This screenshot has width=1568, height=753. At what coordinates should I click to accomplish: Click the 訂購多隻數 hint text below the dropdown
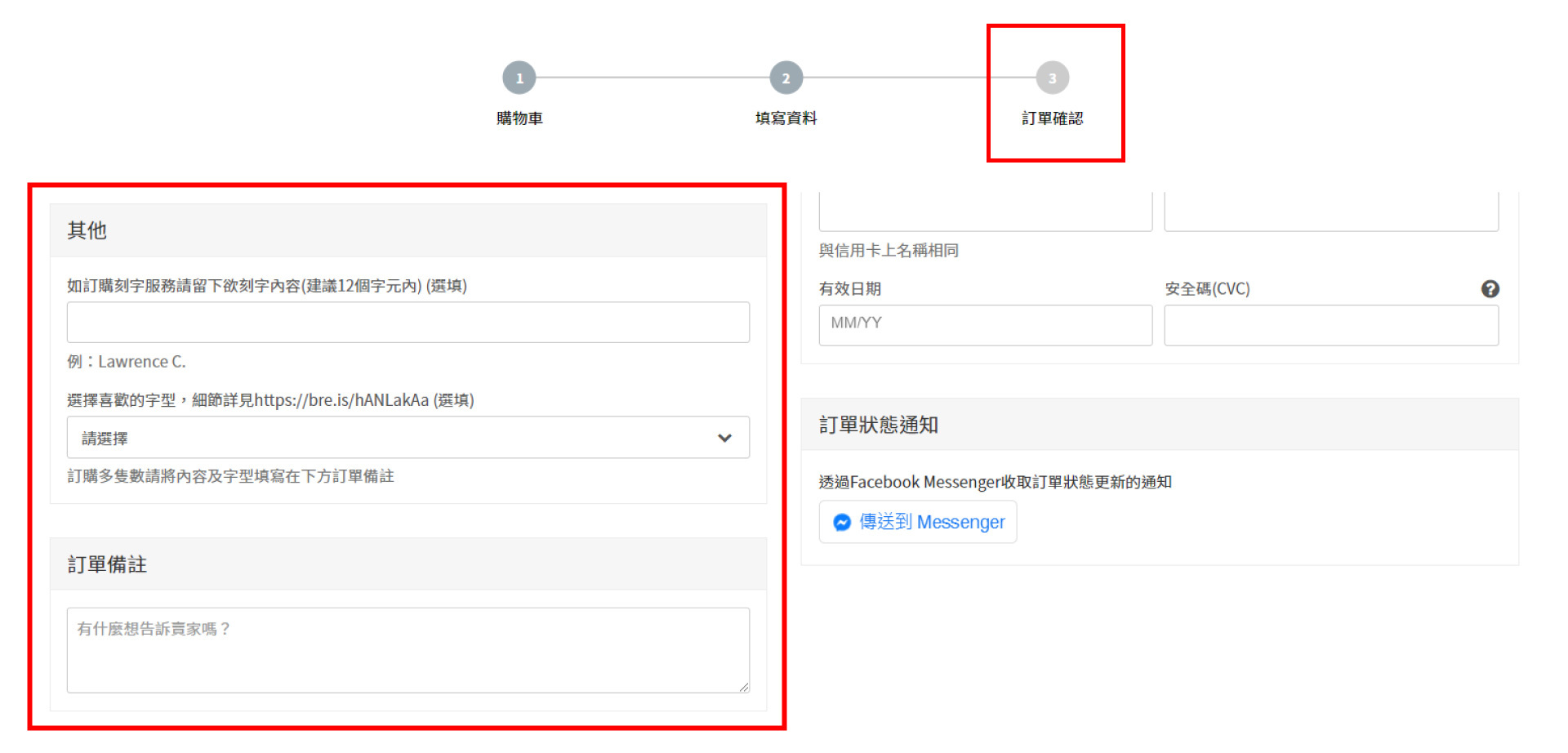click(x=230, y=476)
